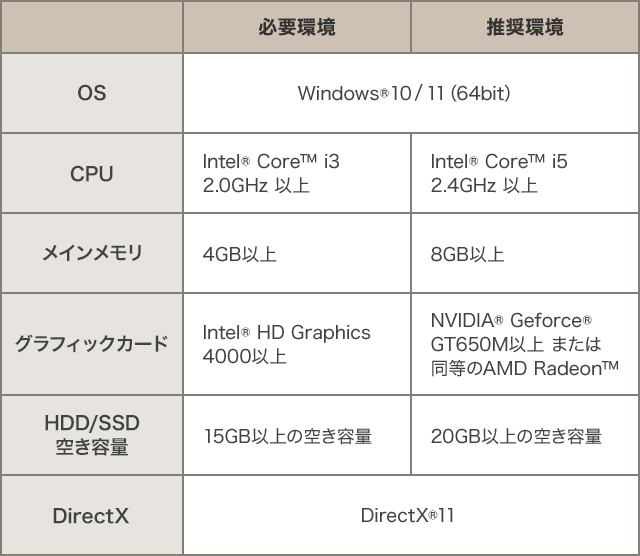Click the Intel Core i5 2.4GHz cell
This screenshot has height=556, width=640.
(525, 173)
